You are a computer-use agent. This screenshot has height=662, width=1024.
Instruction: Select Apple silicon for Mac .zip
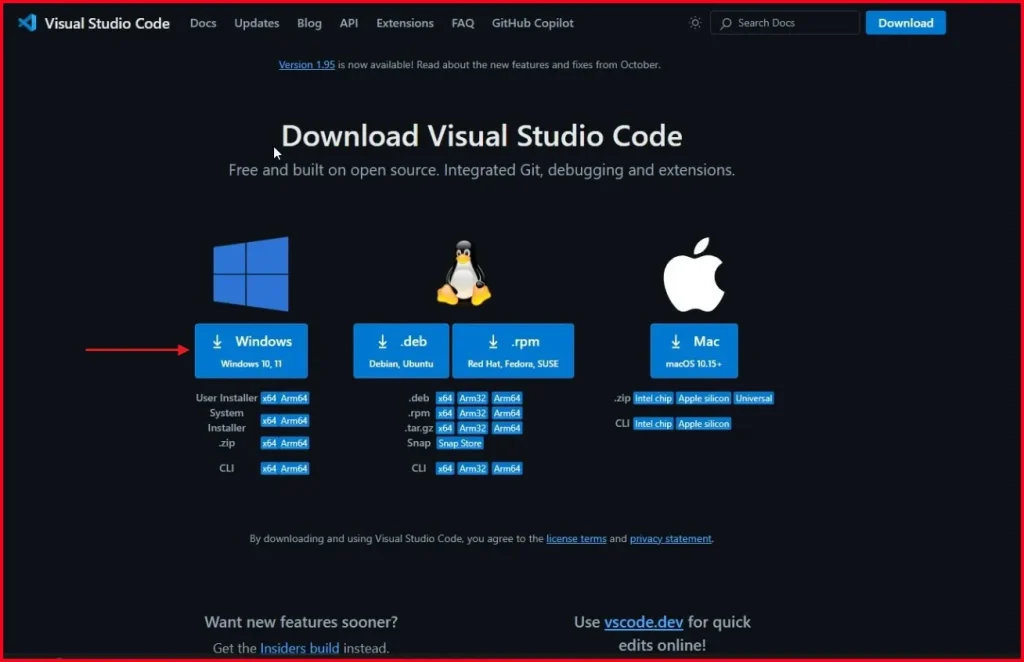(703, 398)
